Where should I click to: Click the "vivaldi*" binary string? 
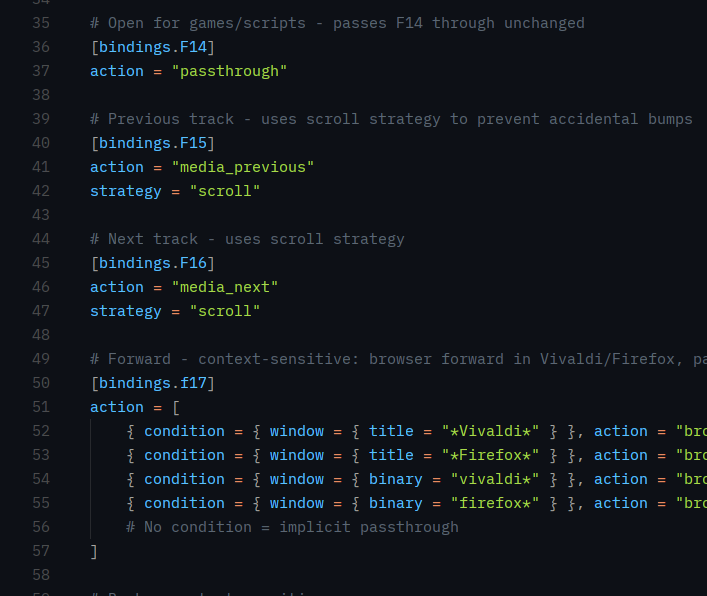point(494,479)
